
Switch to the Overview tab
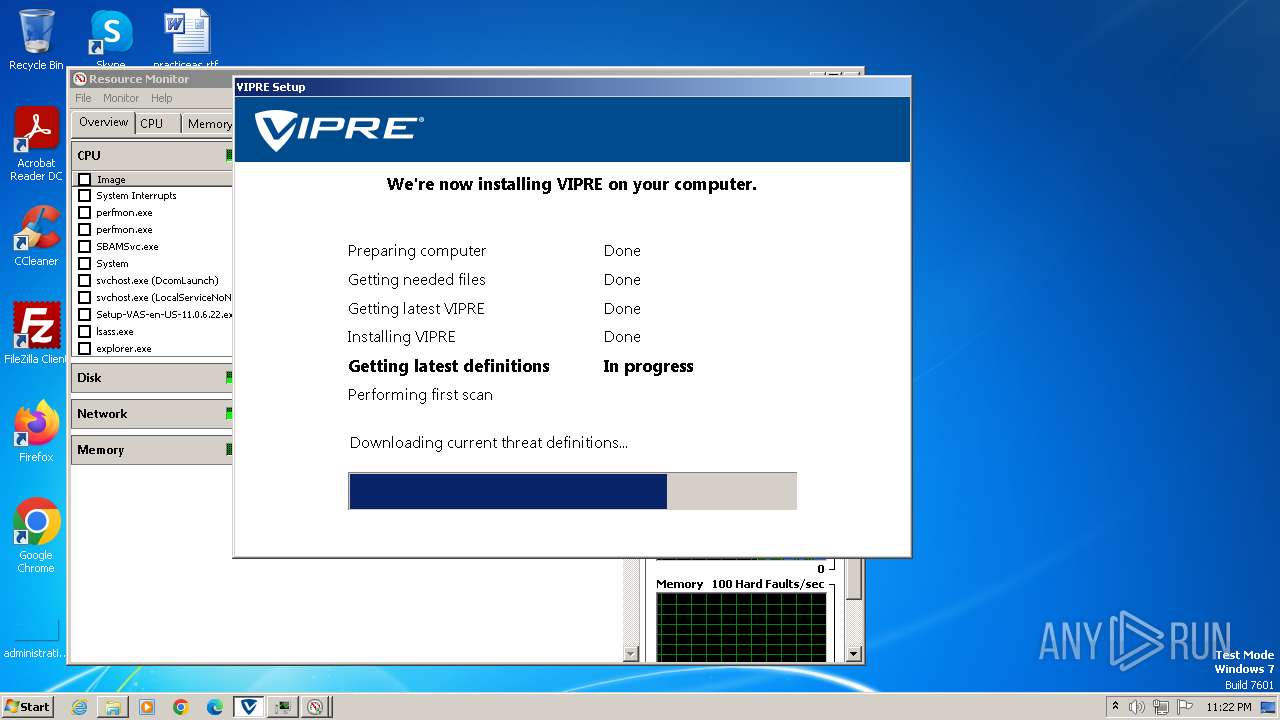point(104,122)
